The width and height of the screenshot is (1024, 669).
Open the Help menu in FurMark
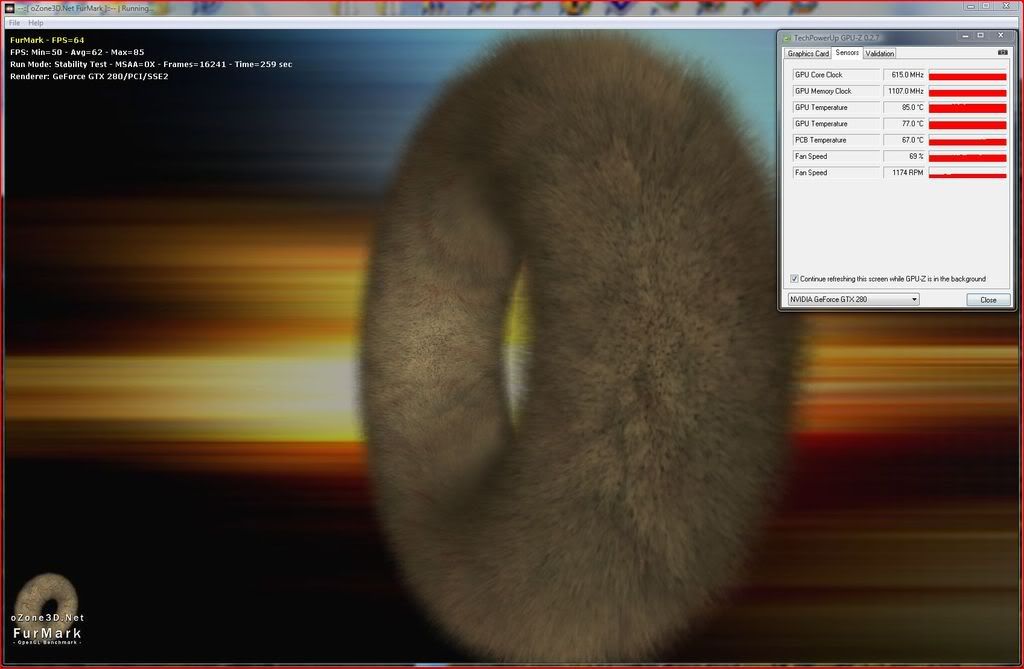pos(36,23)
